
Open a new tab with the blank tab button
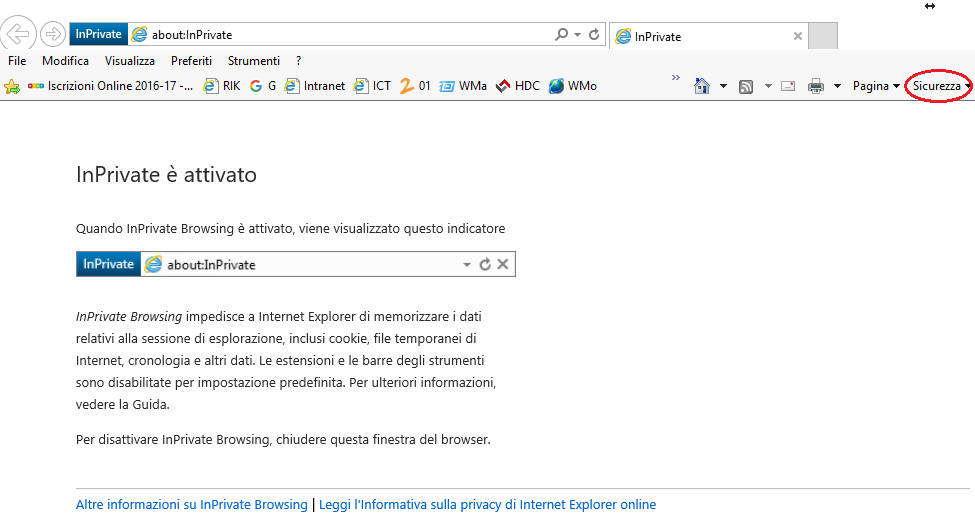point(823,36)
